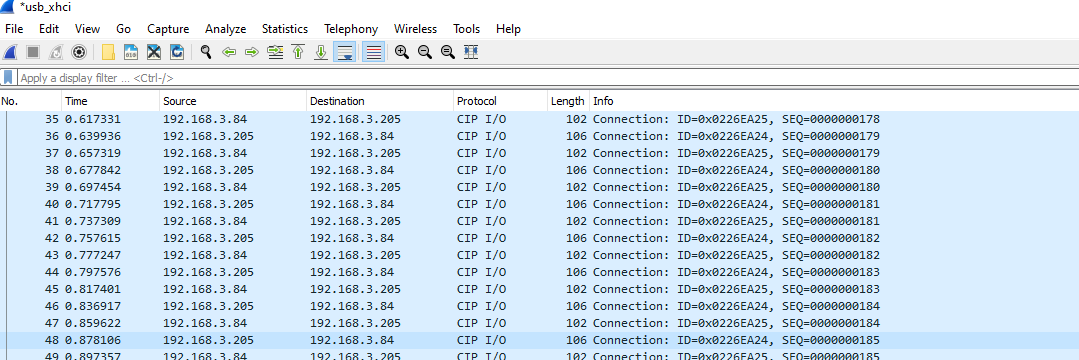The height and width of the screenshot is (360, 1079).
Task: Open the Edit menu
Action: pyautogui.click(x=49, y=29)
